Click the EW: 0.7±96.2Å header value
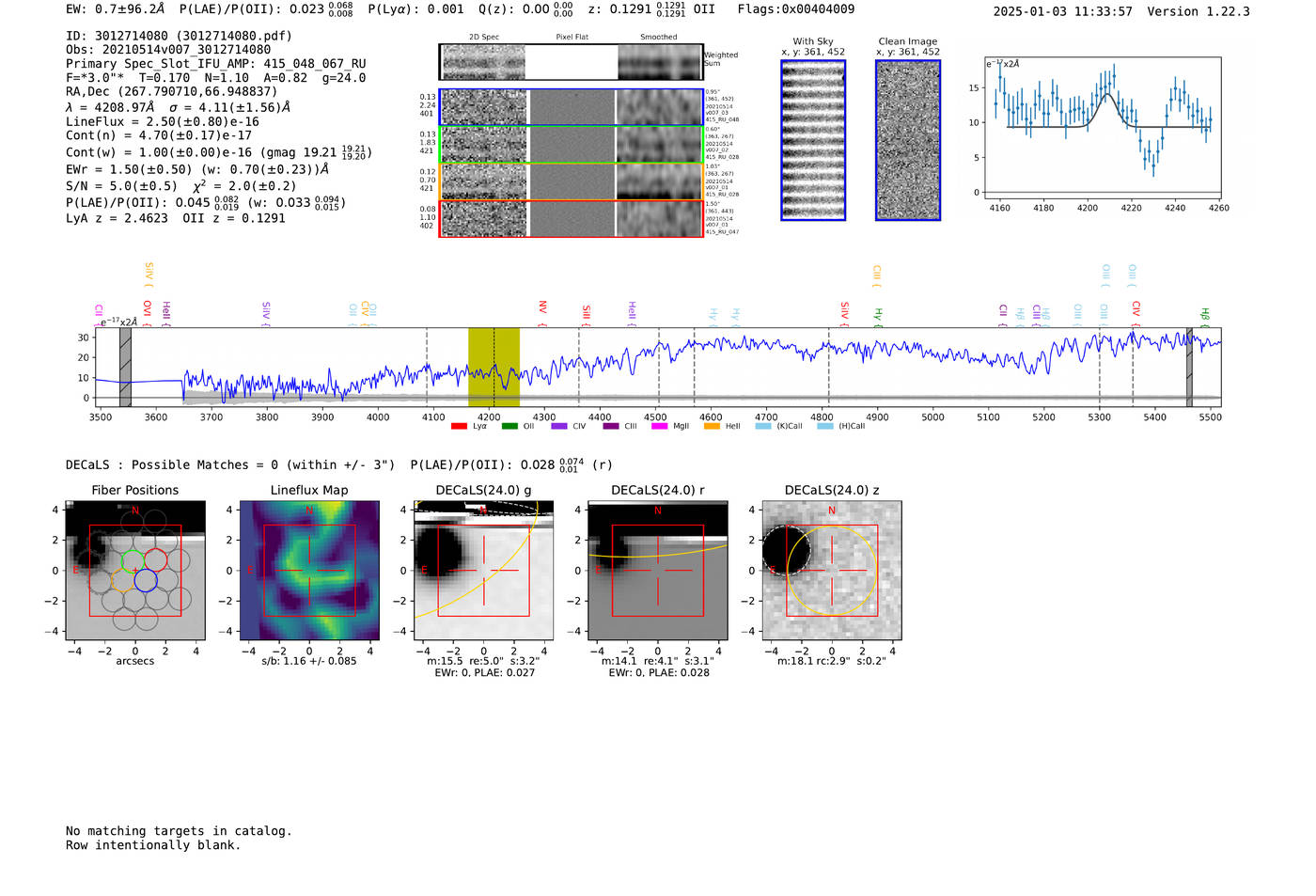1316x896 pixels. coord(116,9)
